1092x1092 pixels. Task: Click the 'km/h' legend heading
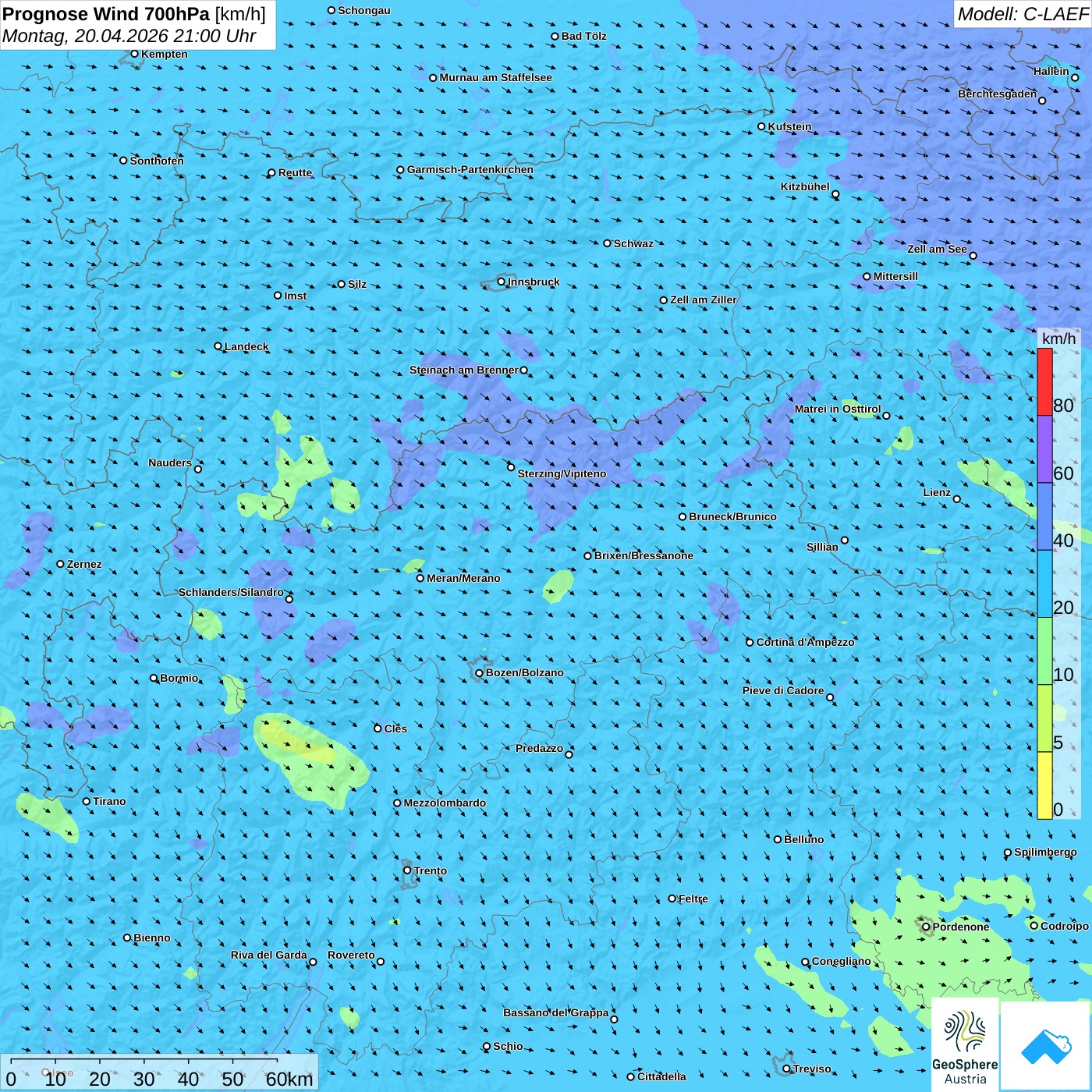click(x=1058, y=339)
